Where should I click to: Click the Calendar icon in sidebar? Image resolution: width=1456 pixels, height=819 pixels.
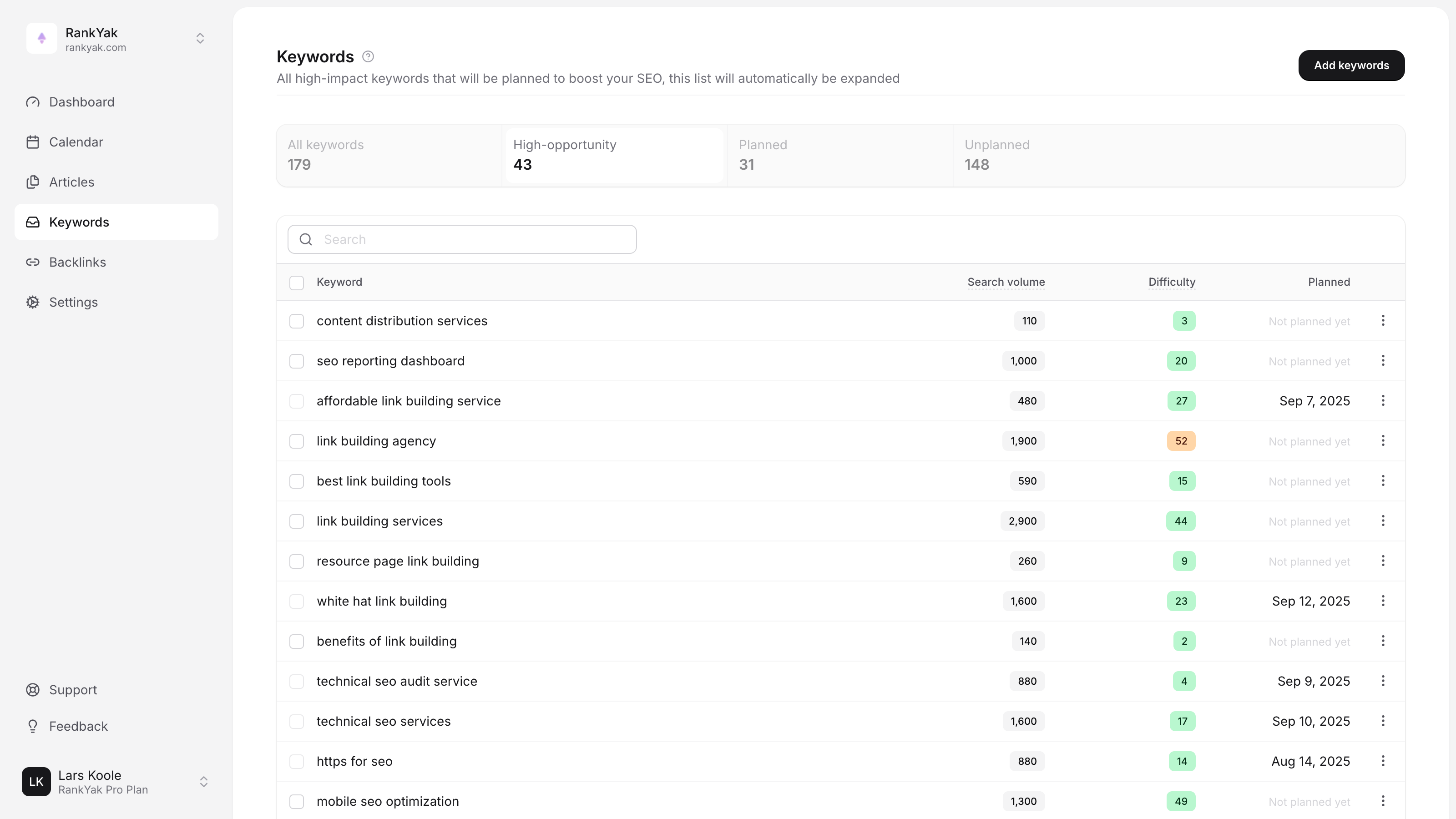coord(33,142)
